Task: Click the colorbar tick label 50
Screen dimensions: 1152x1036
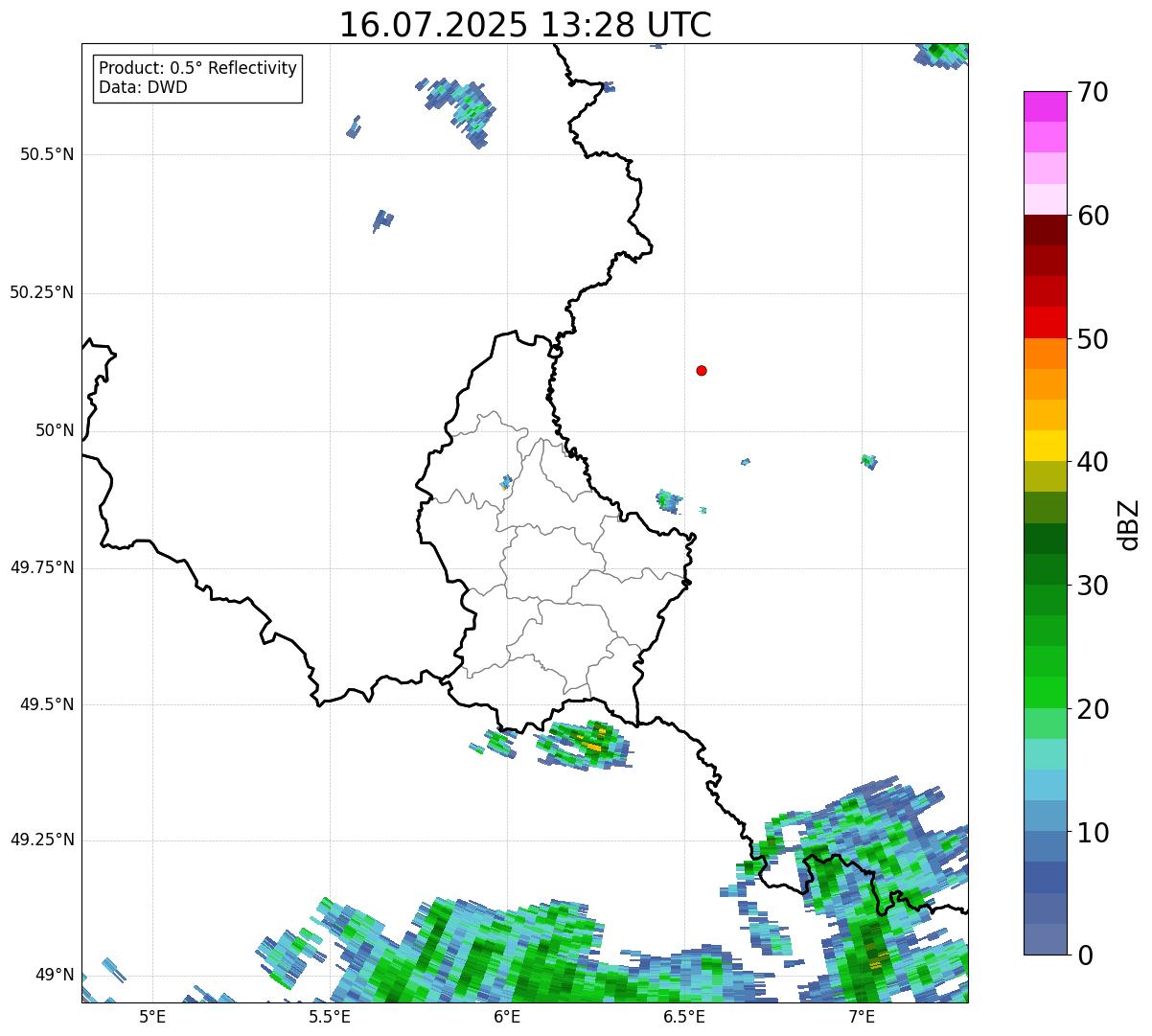Action: click(x=1093, y=339)
